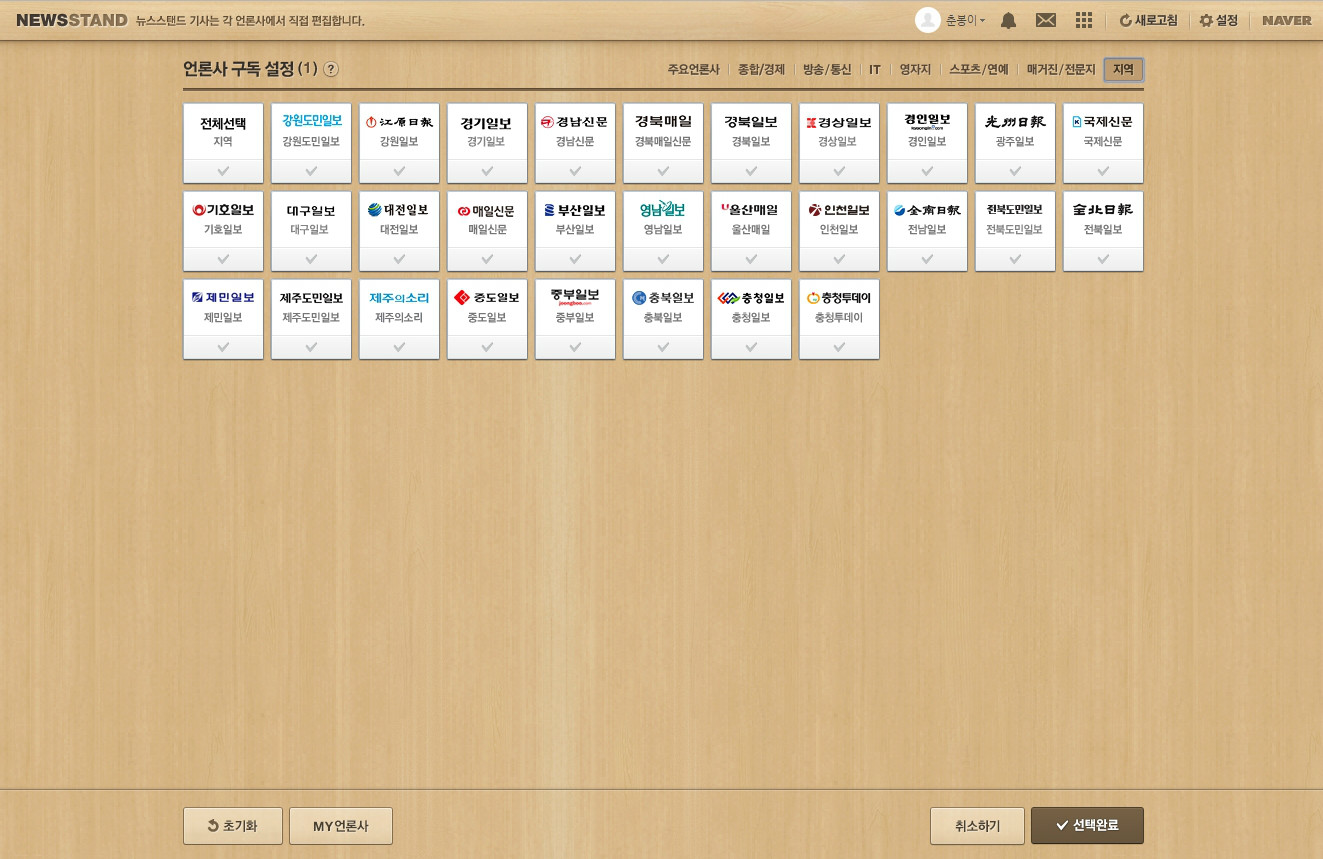Toggle the 전체선택 지역 checkmark
Viewport: 1323px width, 859px height.
[x=223, y=171]
